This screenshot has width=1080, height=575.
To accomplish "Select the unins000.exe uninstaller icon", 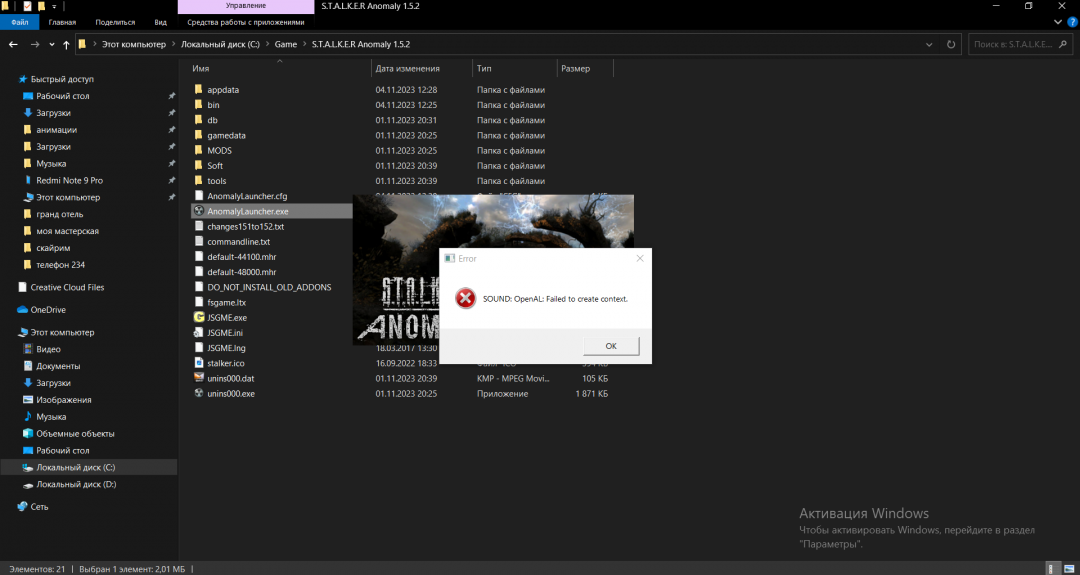I will 198,394.
